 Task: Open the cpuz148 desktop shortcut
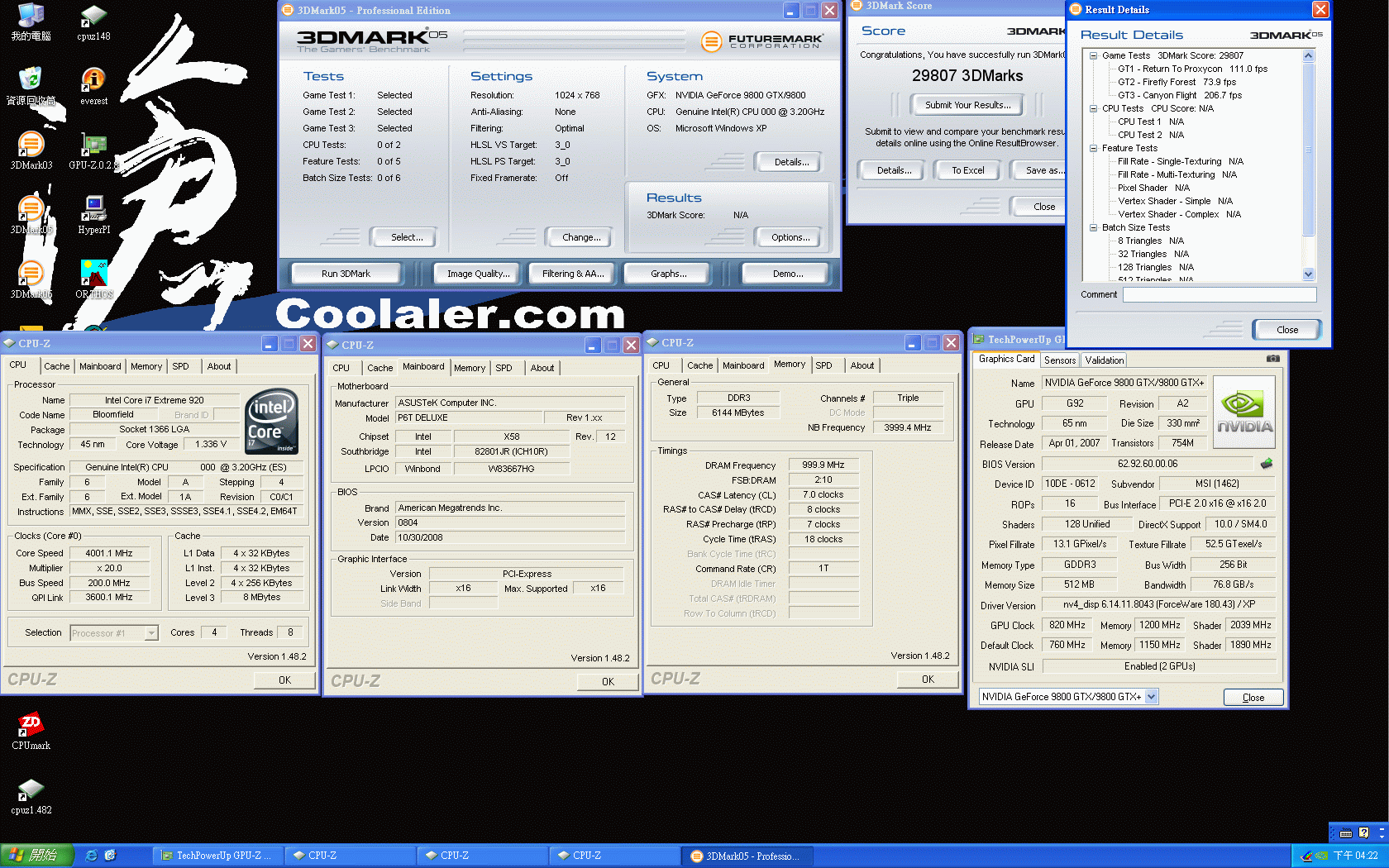tap(93, 21)
